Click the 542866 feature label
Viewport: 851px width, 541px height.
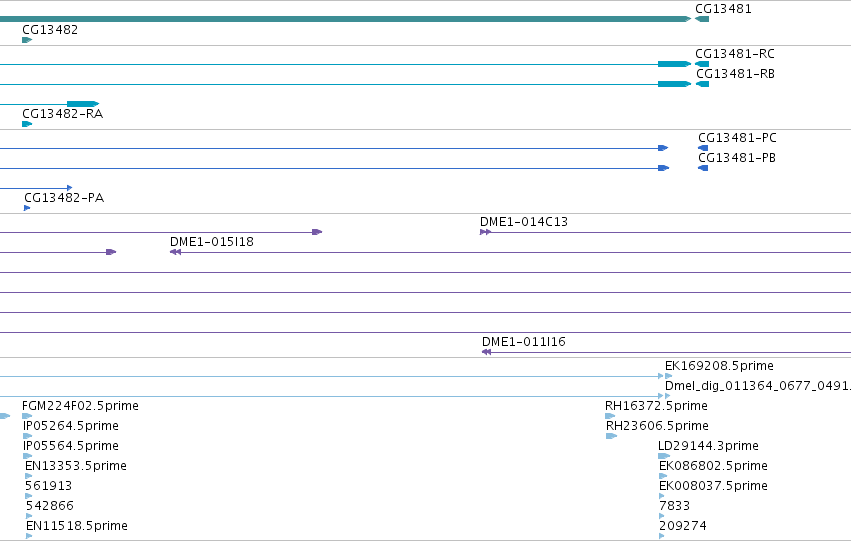[x=49, y=506]
